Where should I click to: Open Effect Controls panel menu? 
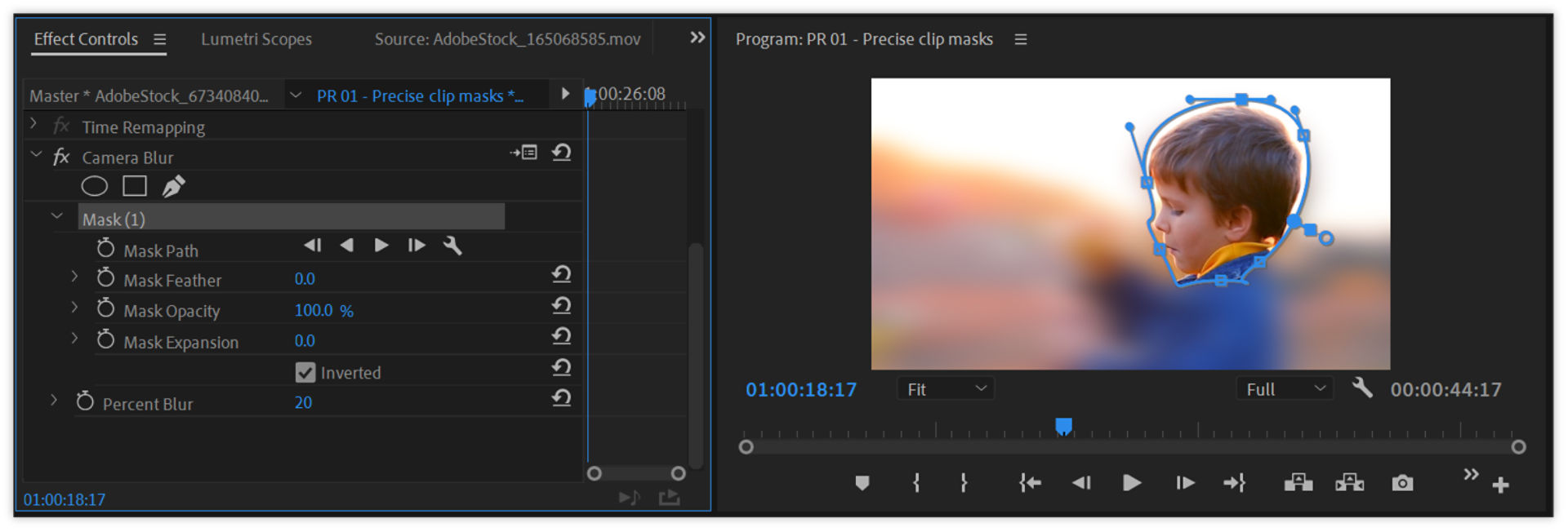click(160, 39)
